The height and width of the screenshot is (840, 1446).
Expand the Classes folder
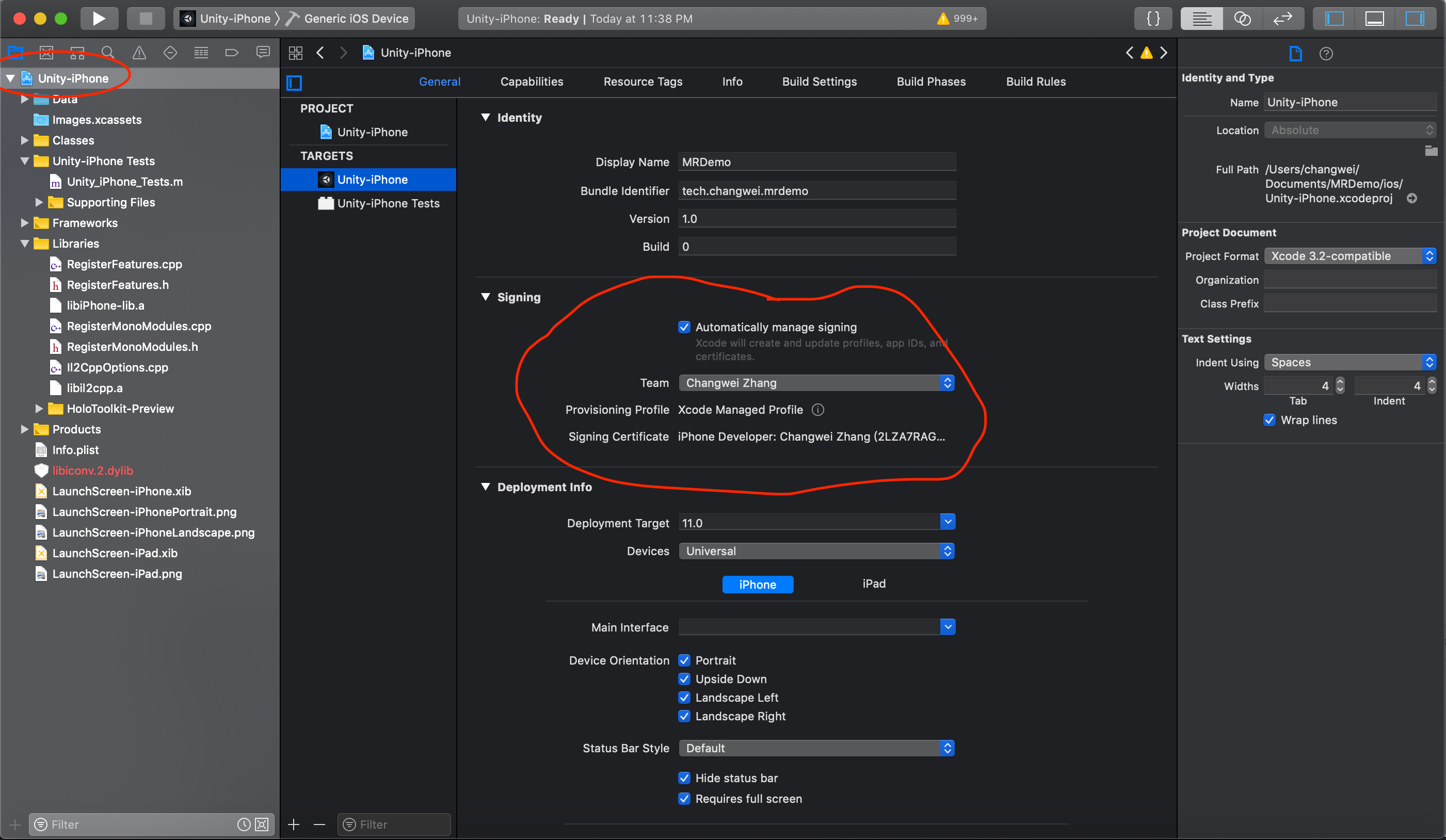point(24,140)
